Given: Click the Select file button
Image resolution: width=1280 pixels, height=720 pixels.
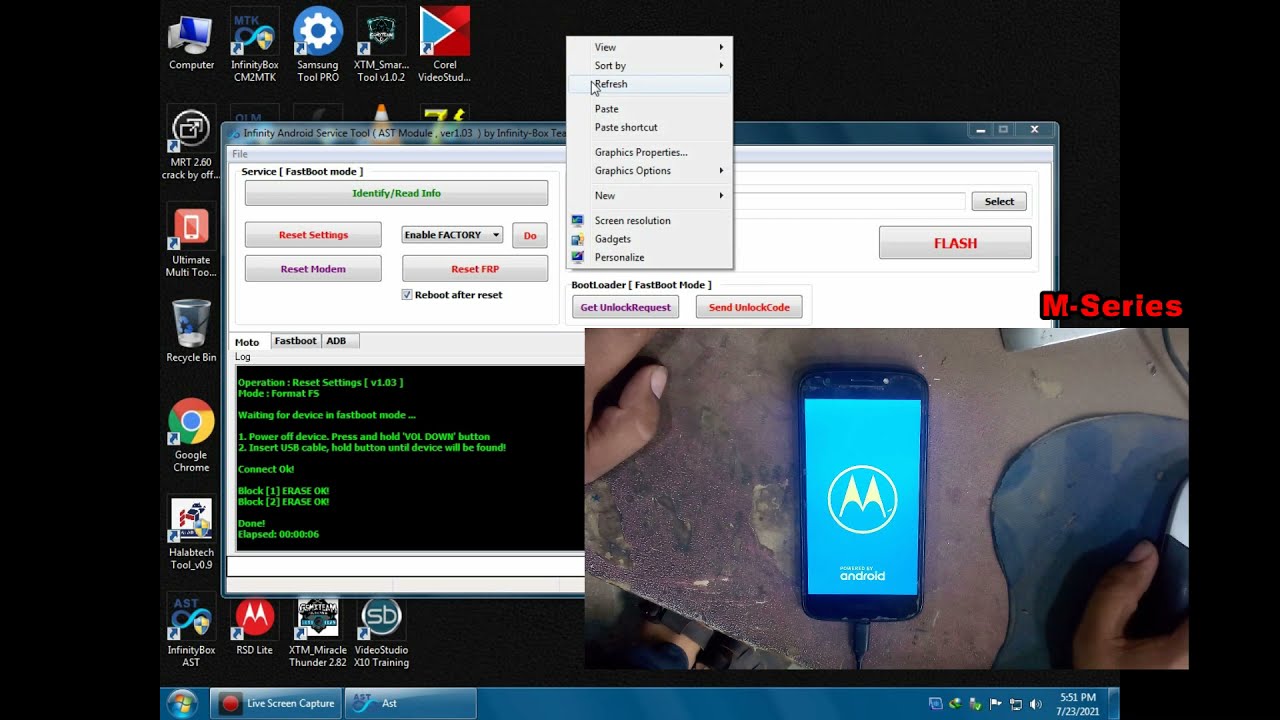Looking at the screenshot, I should [999, 202].
